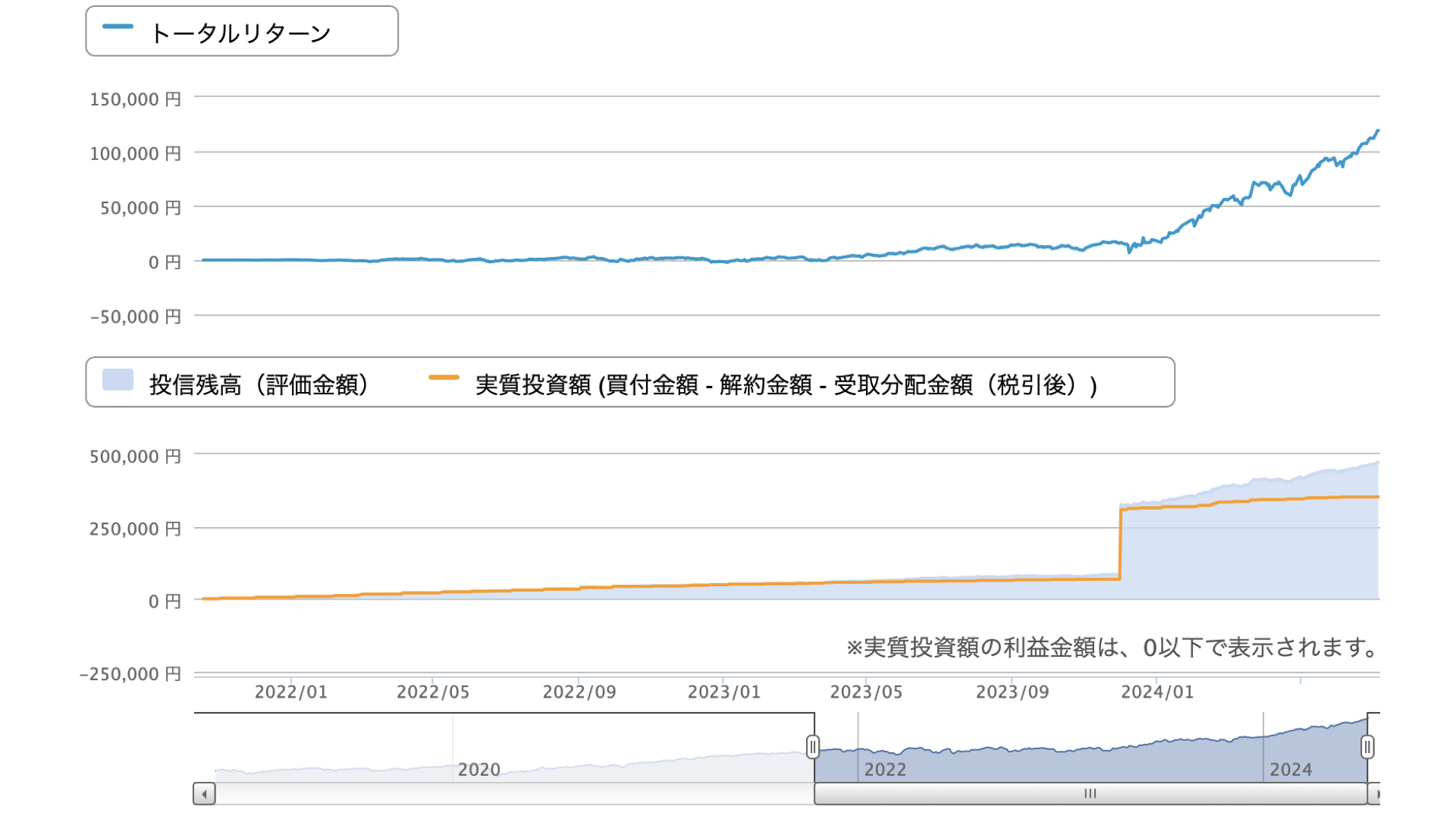
Task: Click the 2023/05 axis label
Action: point(866,692)
